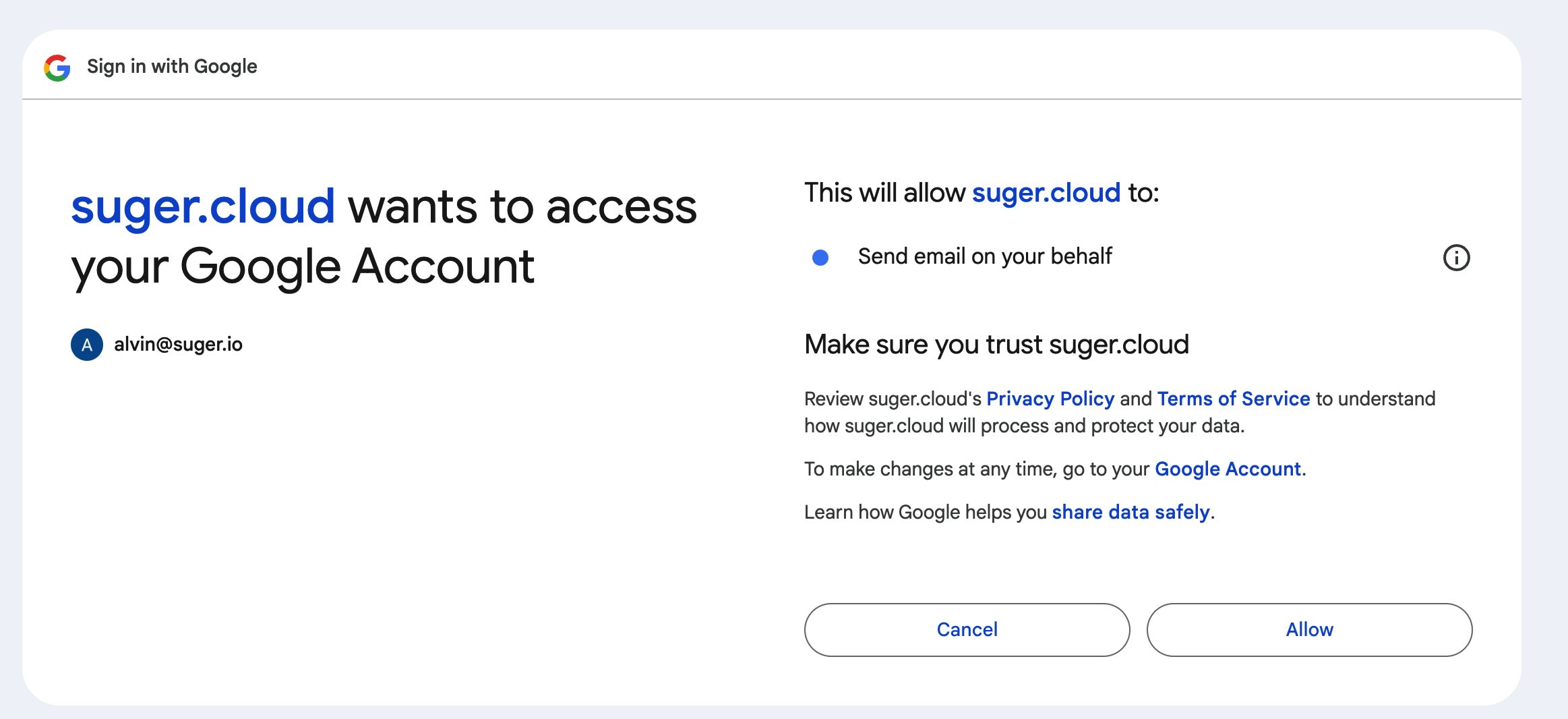Click the "Learn how Google helps you" text
The height and width of the screenshot is (719, 1568).
point(925,512)
